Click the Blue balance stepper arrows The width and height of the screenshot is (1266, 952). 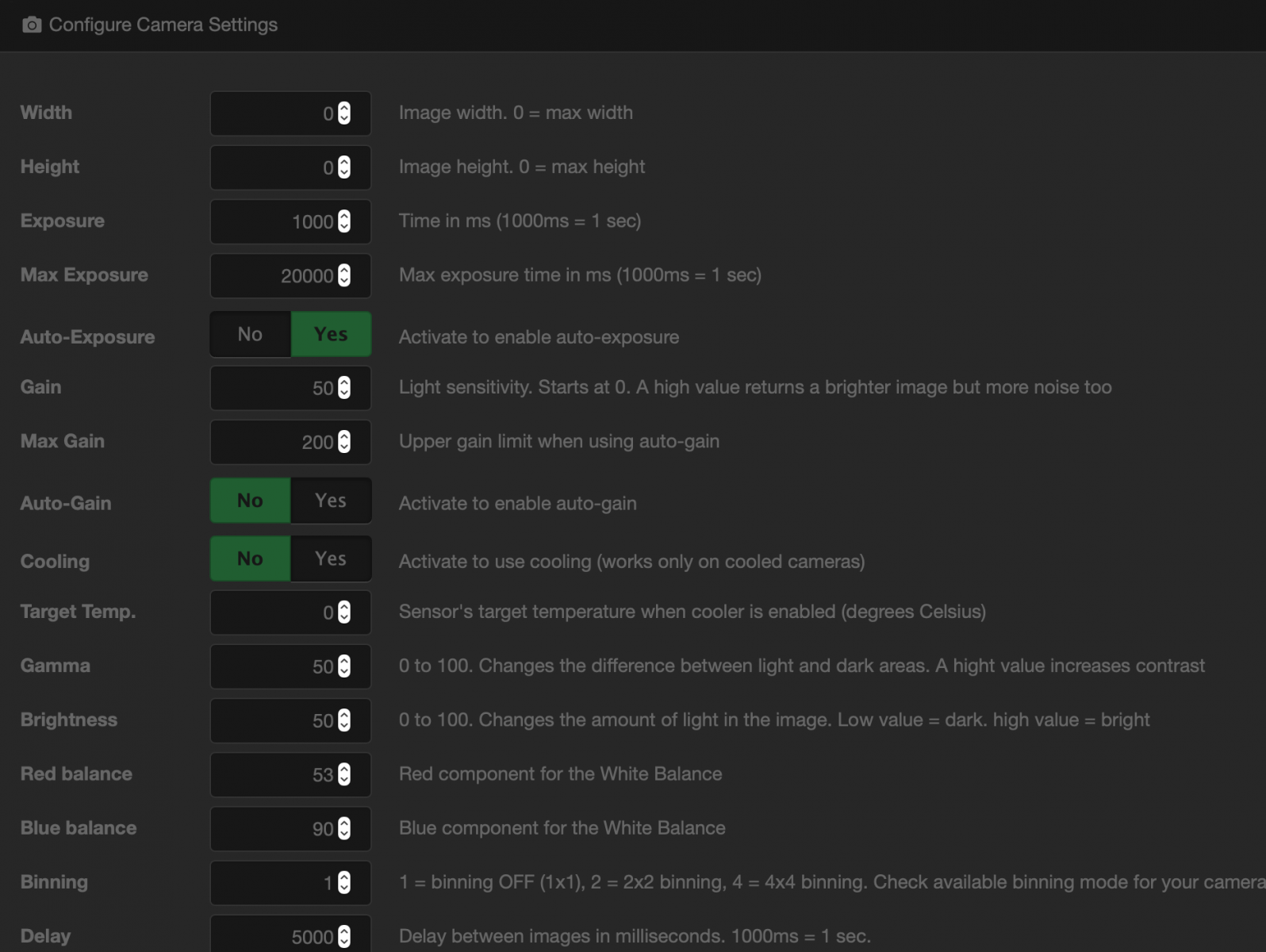[x=344, y=828]
